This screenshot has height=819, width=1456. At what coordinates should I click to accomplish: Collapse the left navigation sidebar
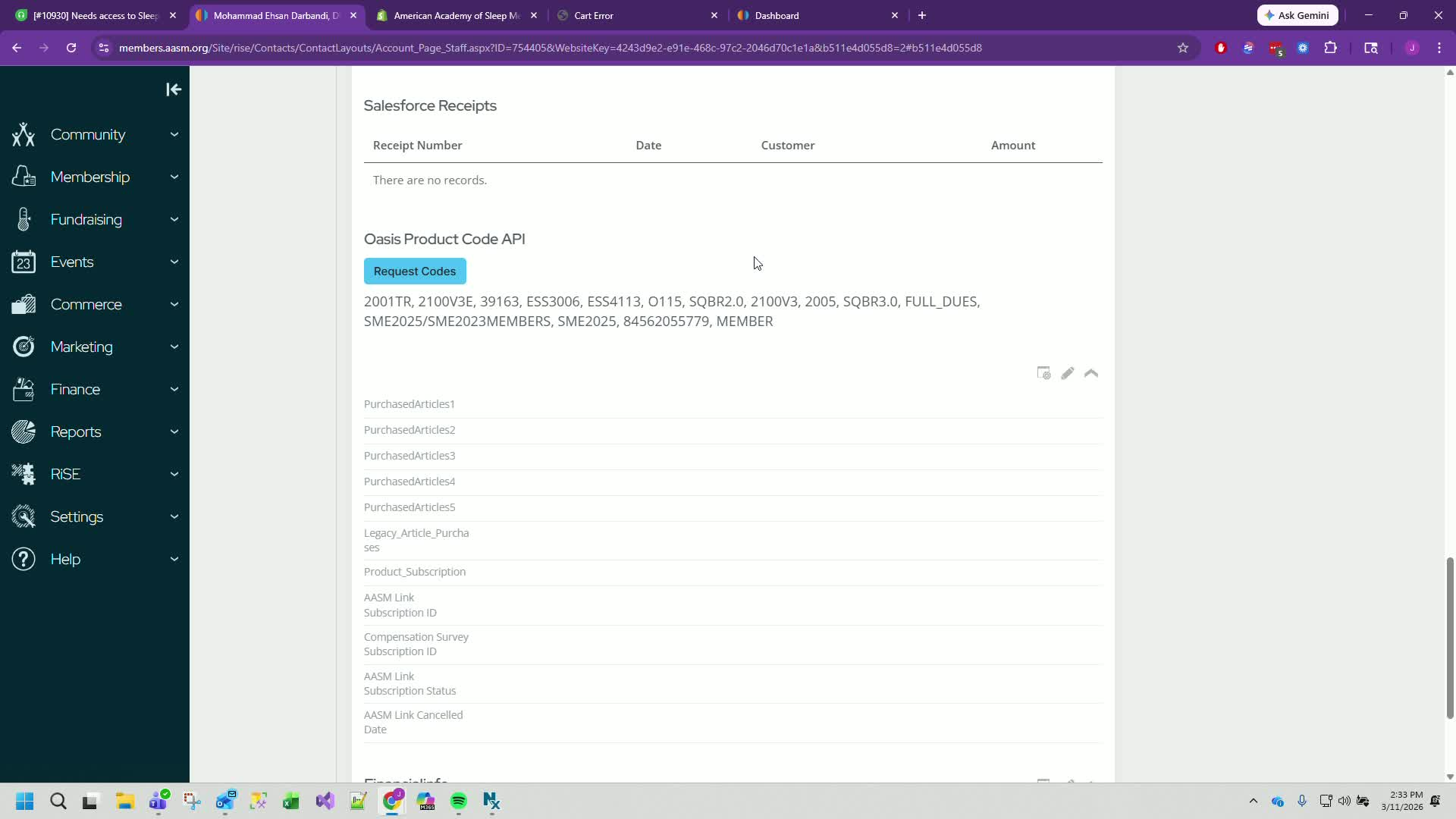(174, 89)
